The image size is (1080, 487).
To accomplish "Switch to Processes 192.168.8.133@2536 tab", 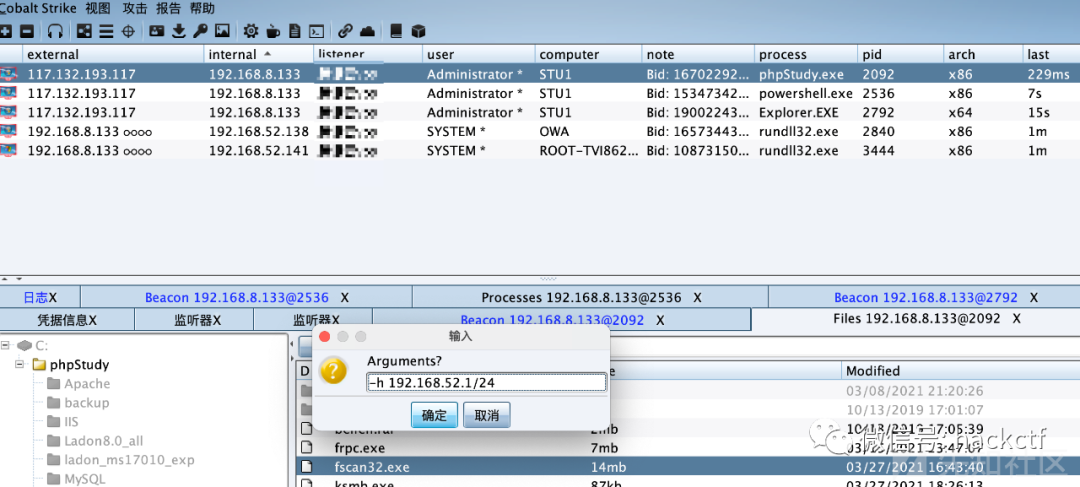I will pos(590,298).
